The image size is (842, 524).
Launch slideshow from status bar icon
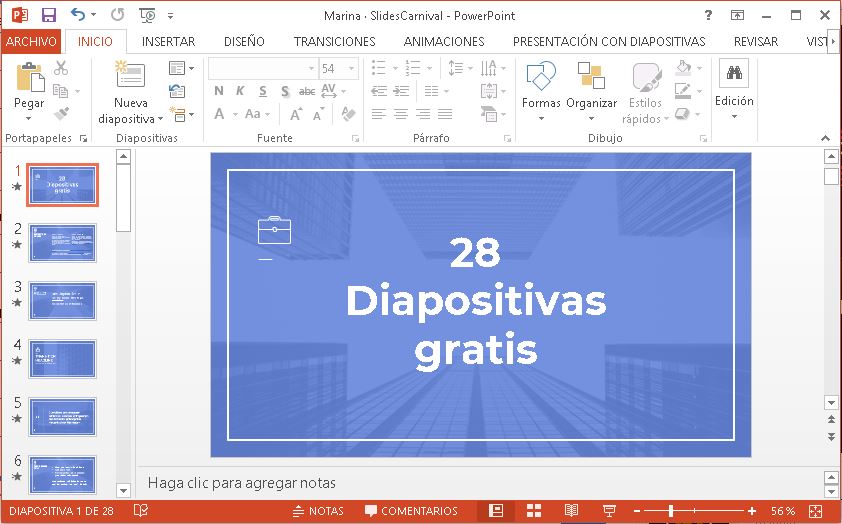[609, 511]
